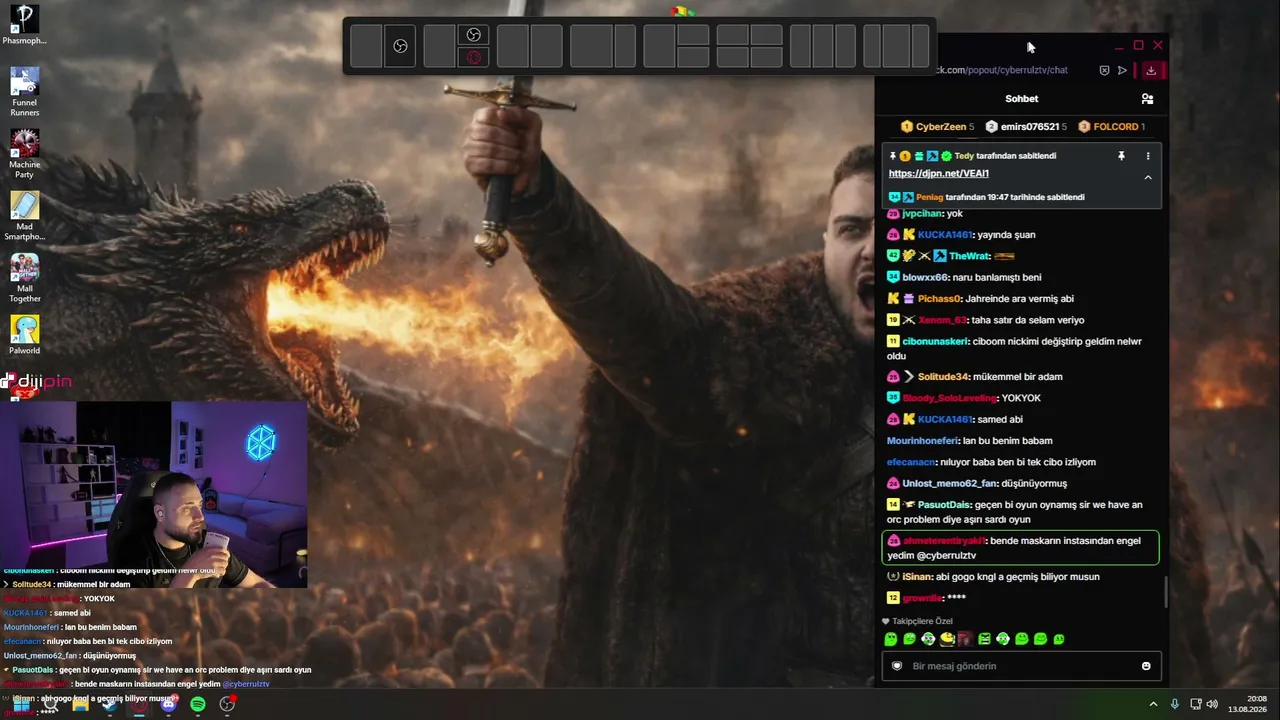Open the Funnel Runners desktop shortcut
Screen dimensions: 1280x720
[24, 91]
